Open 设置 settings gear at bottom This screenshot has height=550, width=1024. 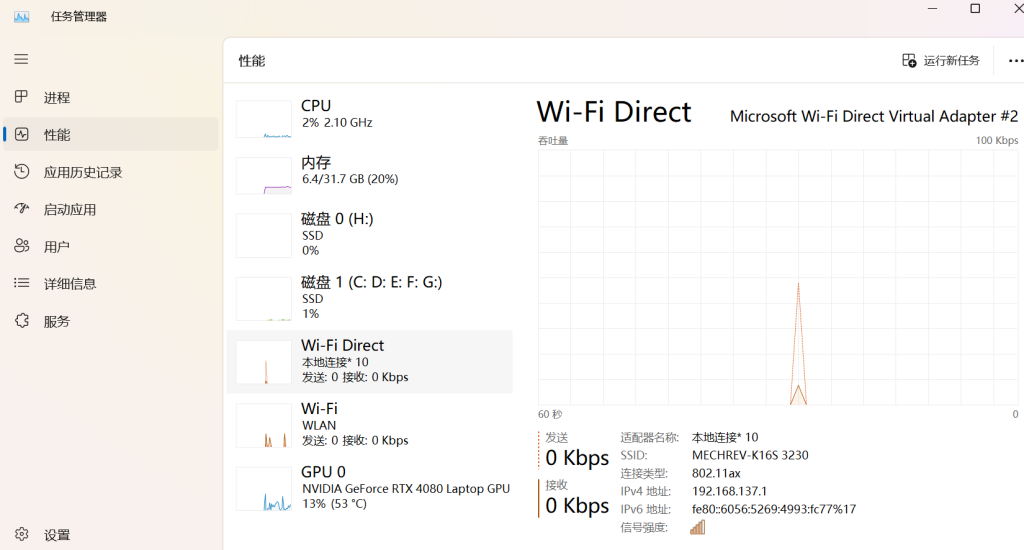[x=21, y=535]
